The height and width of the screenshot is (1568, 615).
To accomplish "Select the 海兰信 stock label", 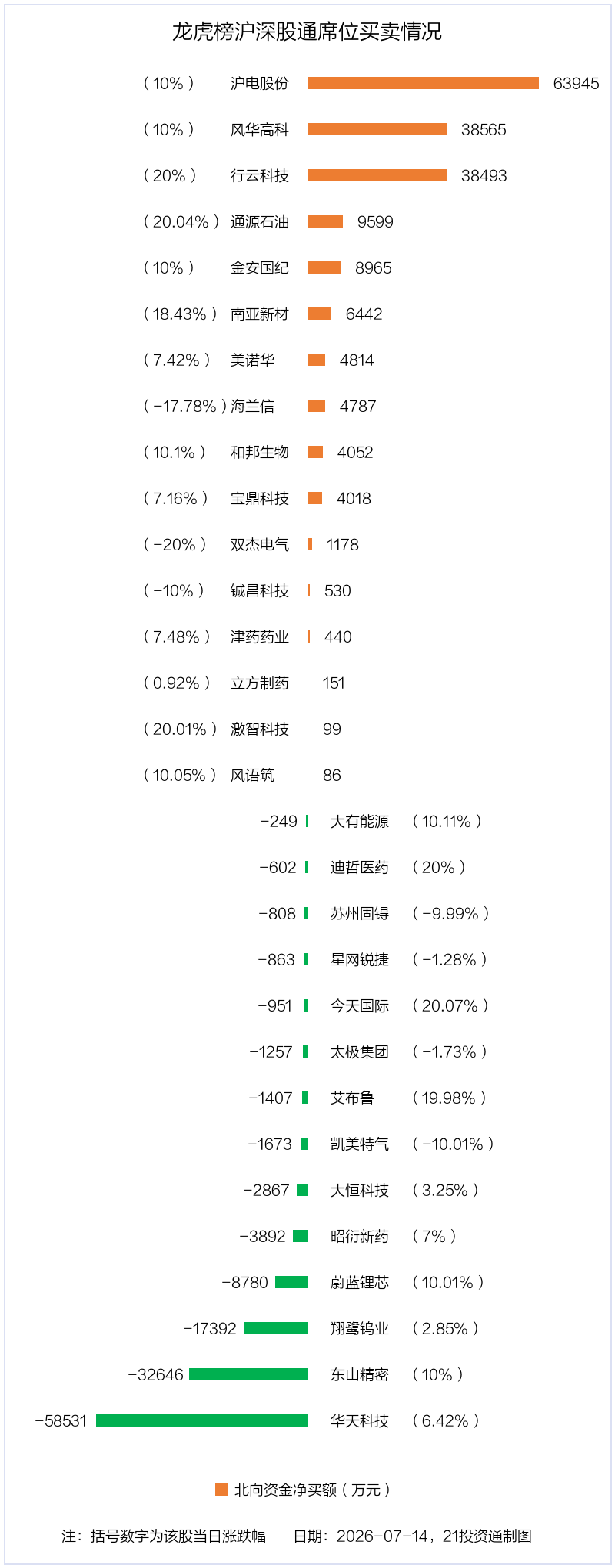I will coord(252,406).
